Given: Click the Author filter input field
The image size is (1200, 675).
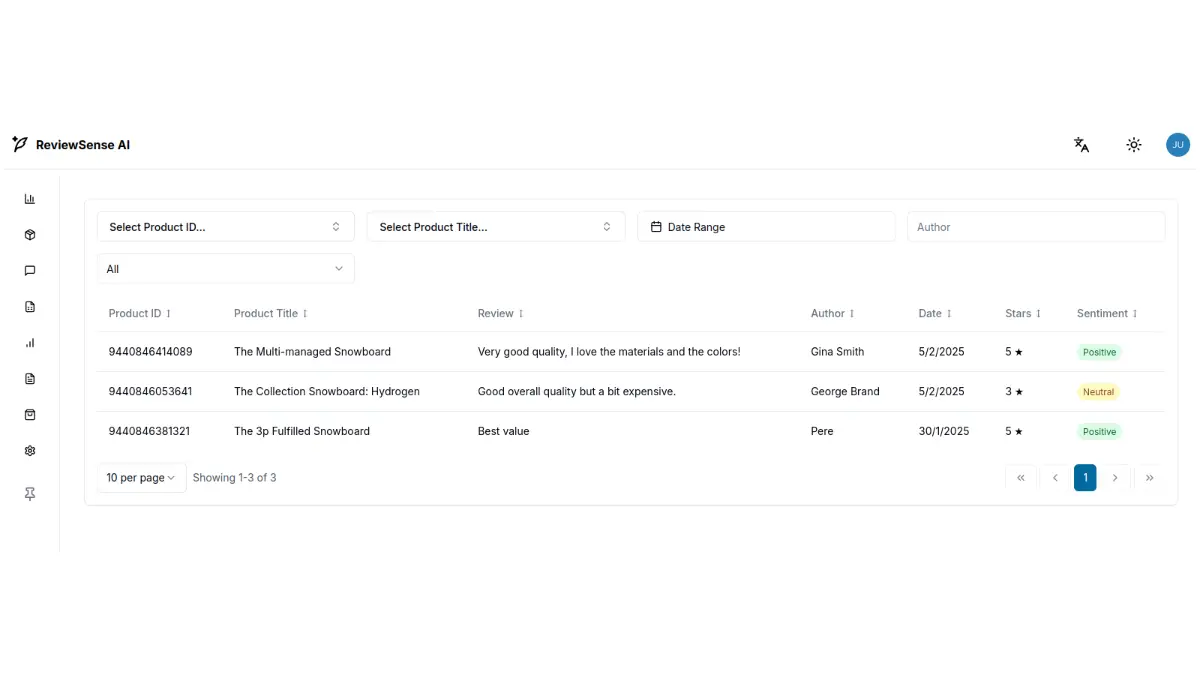Looking at the screenshot, I should click(x=1035, y=227).
